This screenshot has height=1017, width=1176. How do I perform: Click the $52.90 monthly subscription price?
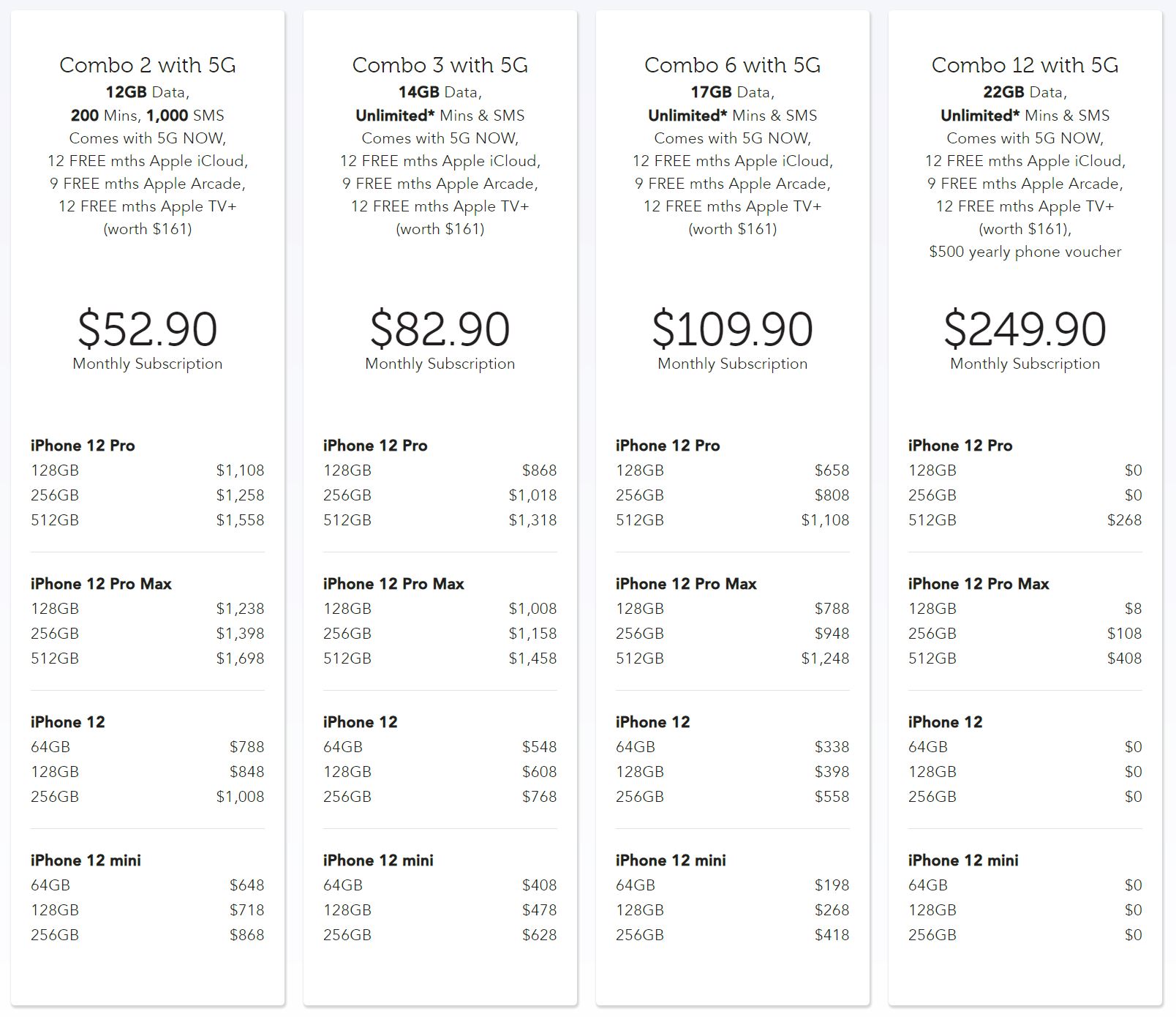tap(148, 329)
